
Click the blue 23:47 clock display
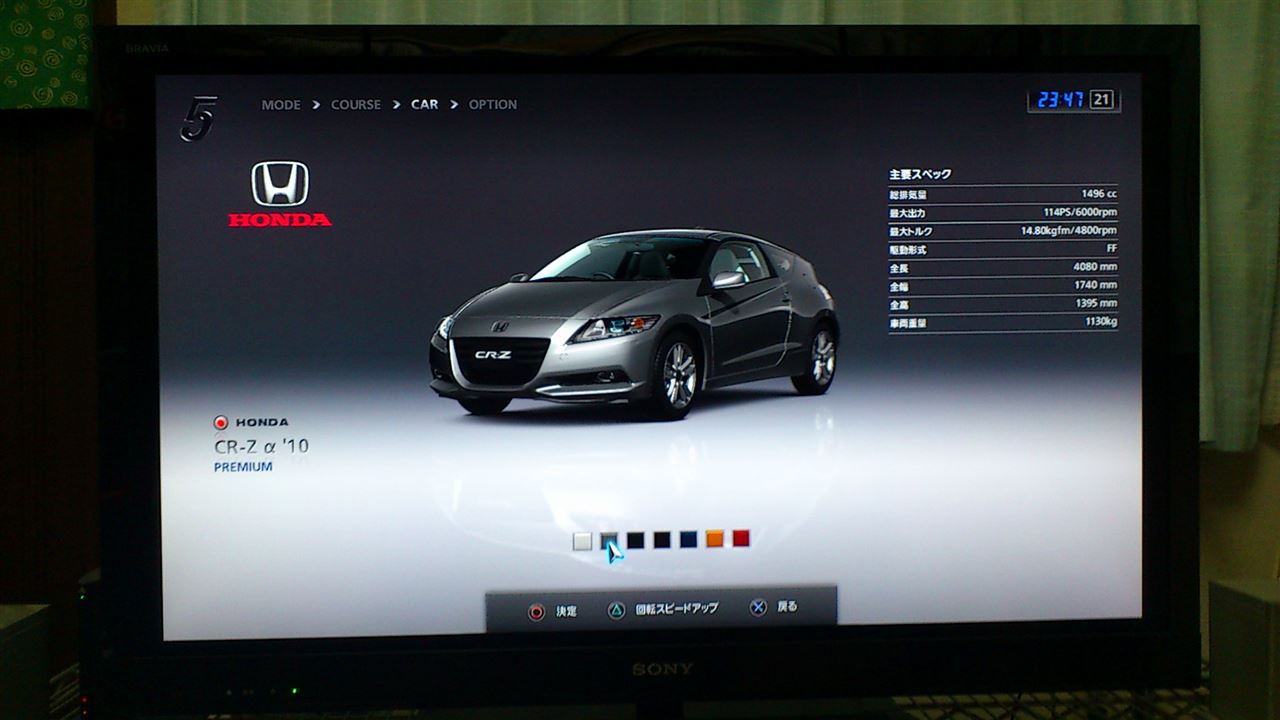pos(1060,100)
